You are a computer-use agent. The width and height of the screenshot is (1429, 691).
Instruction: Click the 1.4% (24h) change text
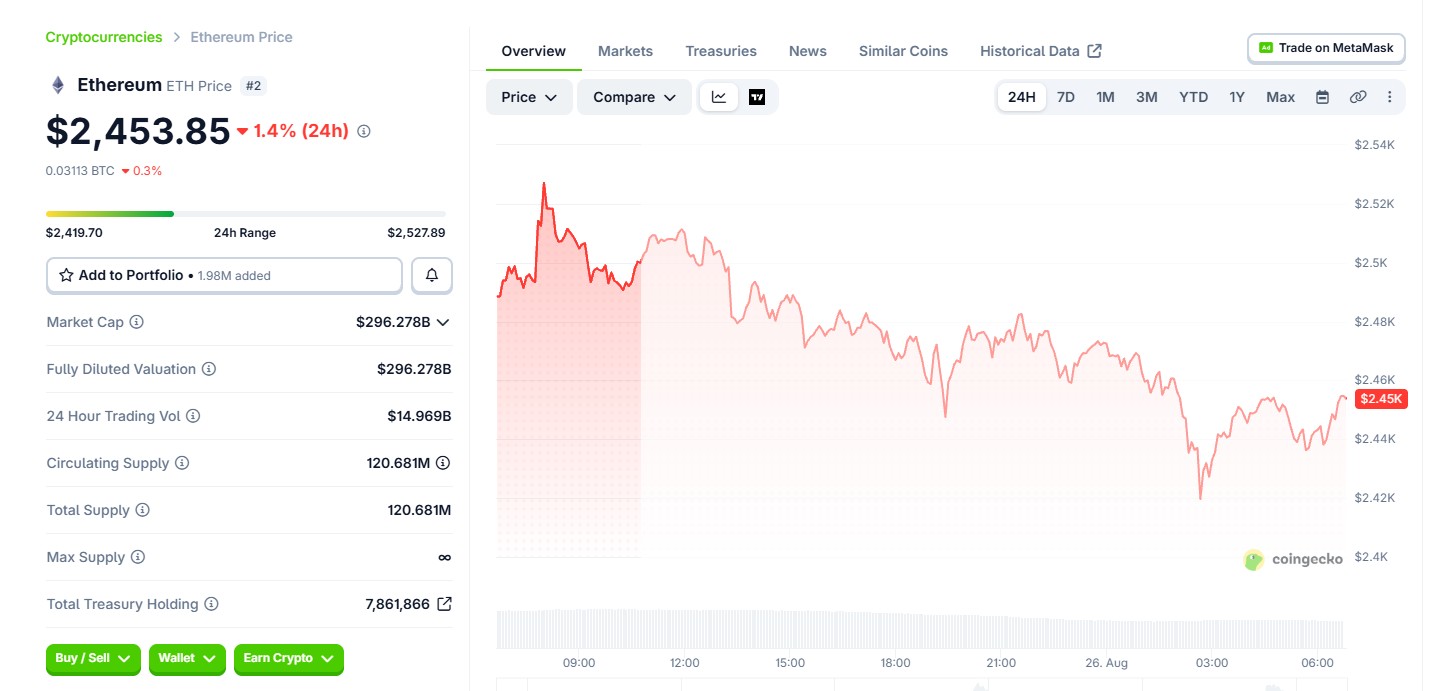point(301,131)
